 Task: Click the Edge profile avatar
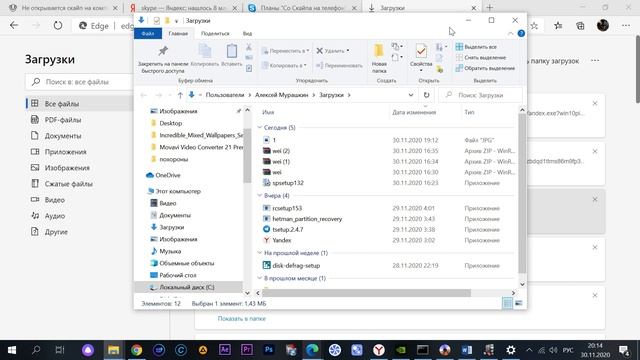pyautogui.click(x=603, y=25)
